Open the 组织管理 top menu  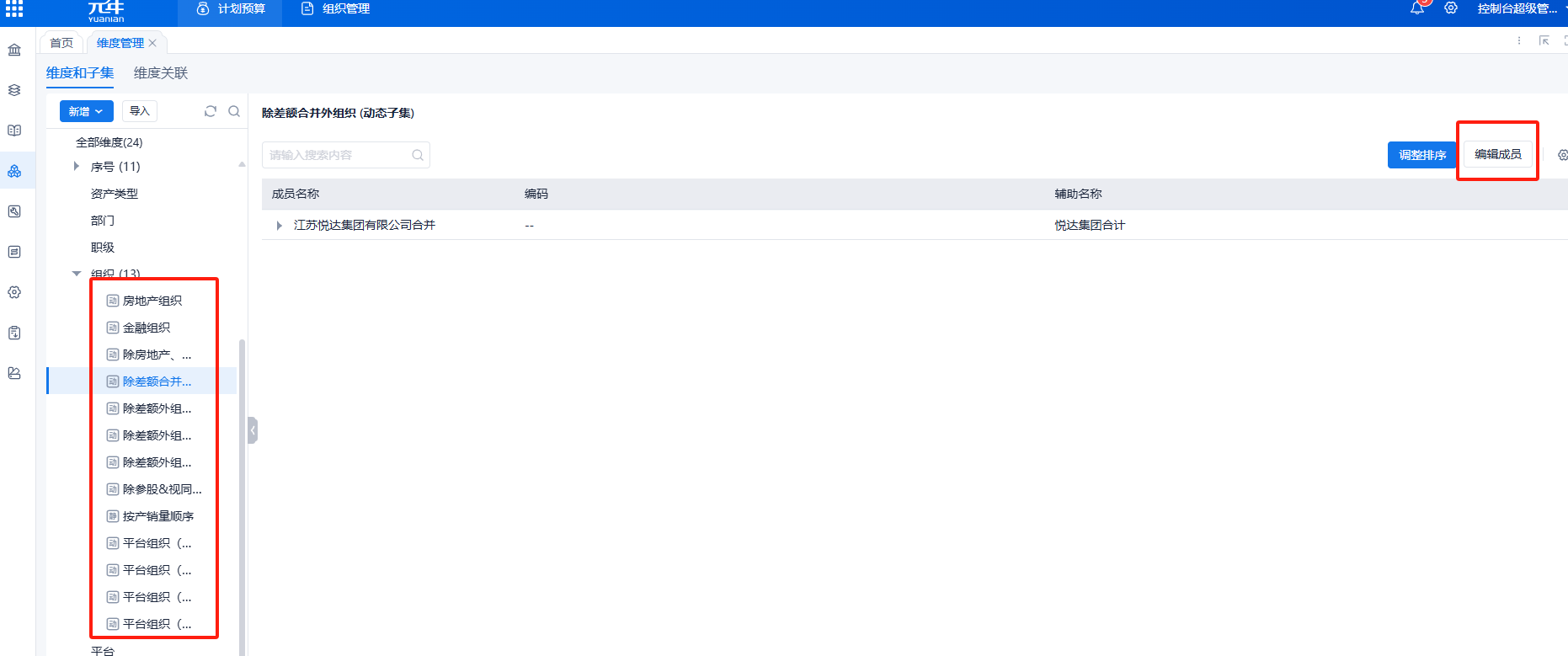click(x=336, y=9)
